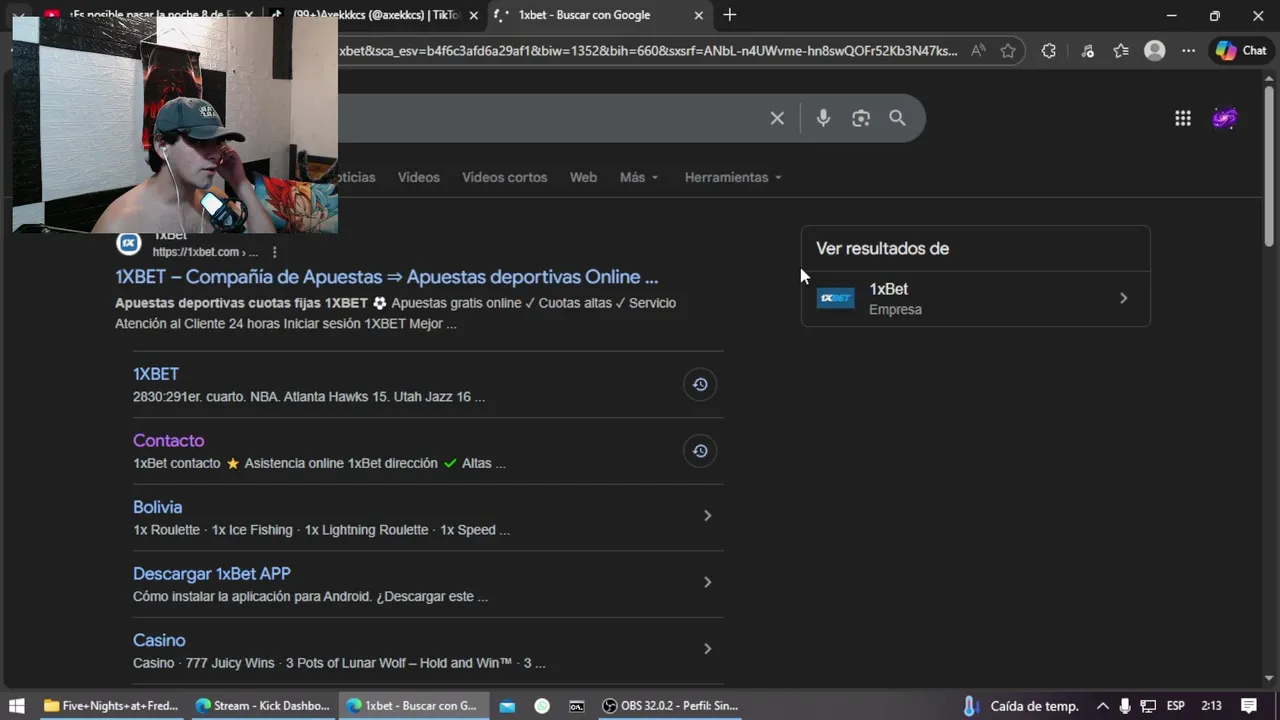Add this page to favorites star
This screenshot has height=720, width=1280.
[1008, 51]
